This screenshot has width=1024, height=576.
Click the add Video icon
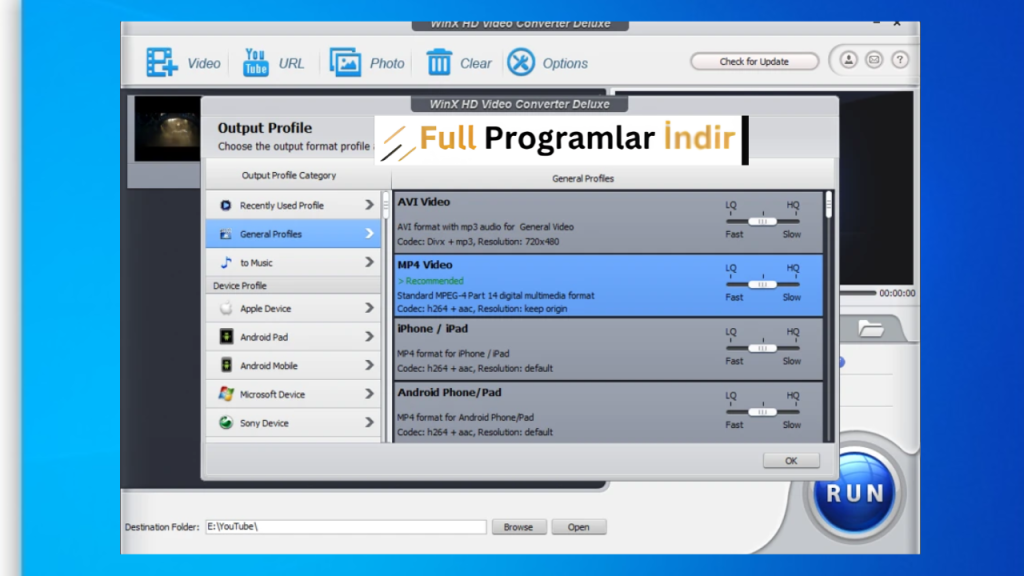coord(161,63)
